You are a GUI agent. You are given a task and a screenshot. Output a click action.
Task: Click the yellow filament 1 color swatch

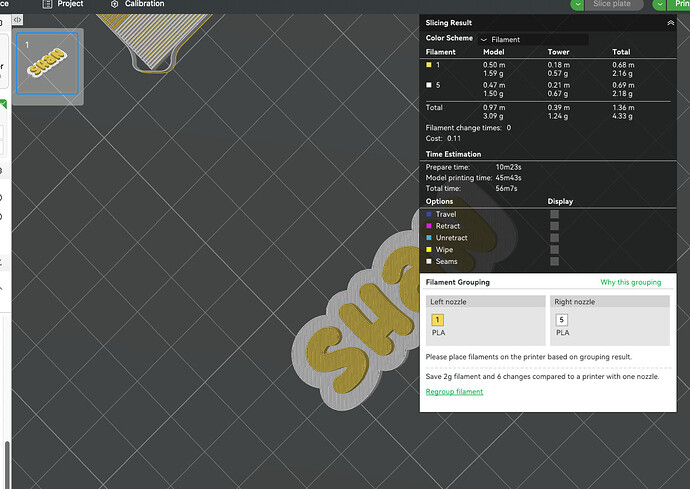(x=429, y=65)
